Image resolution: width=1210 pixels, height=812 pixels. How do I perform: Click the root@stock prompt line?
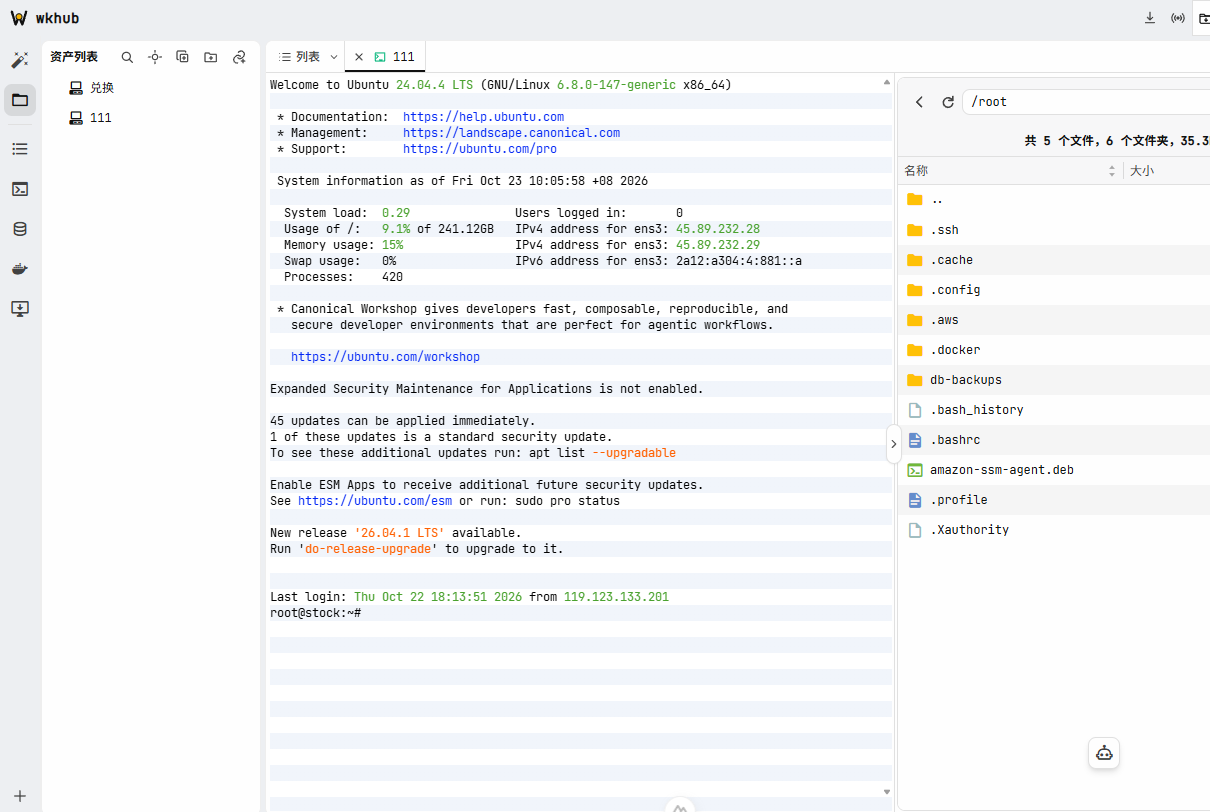coord(315,613)
